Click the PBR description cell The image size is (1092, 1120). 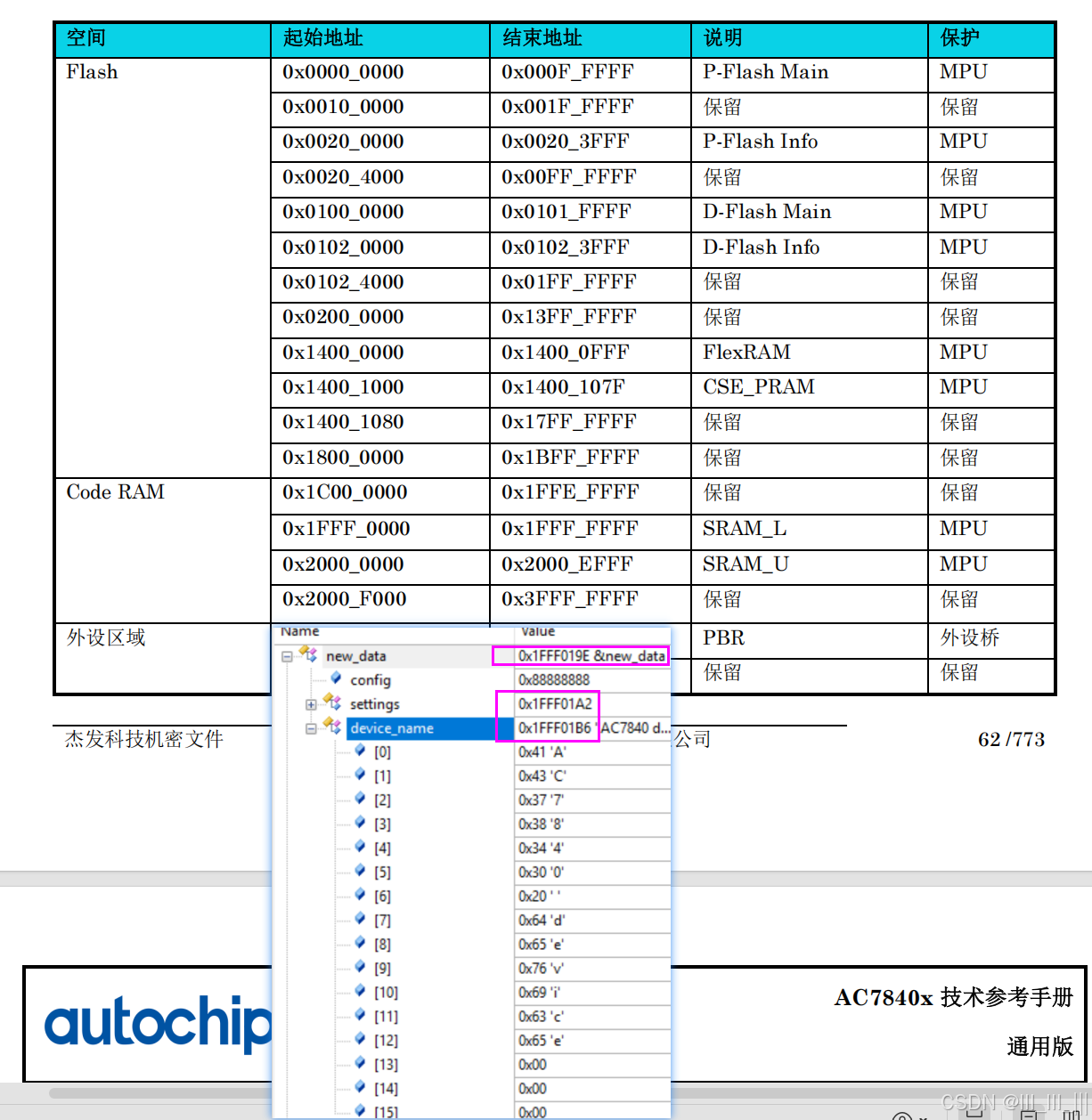[810, 639]
